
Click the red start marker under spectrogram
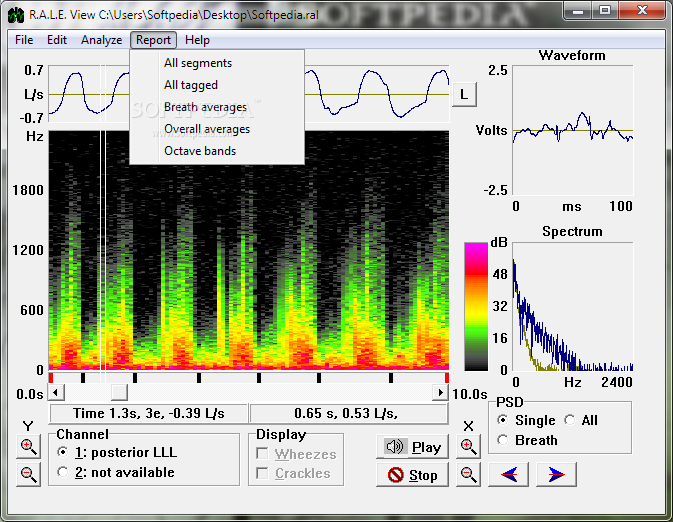(x=51, y=378)
